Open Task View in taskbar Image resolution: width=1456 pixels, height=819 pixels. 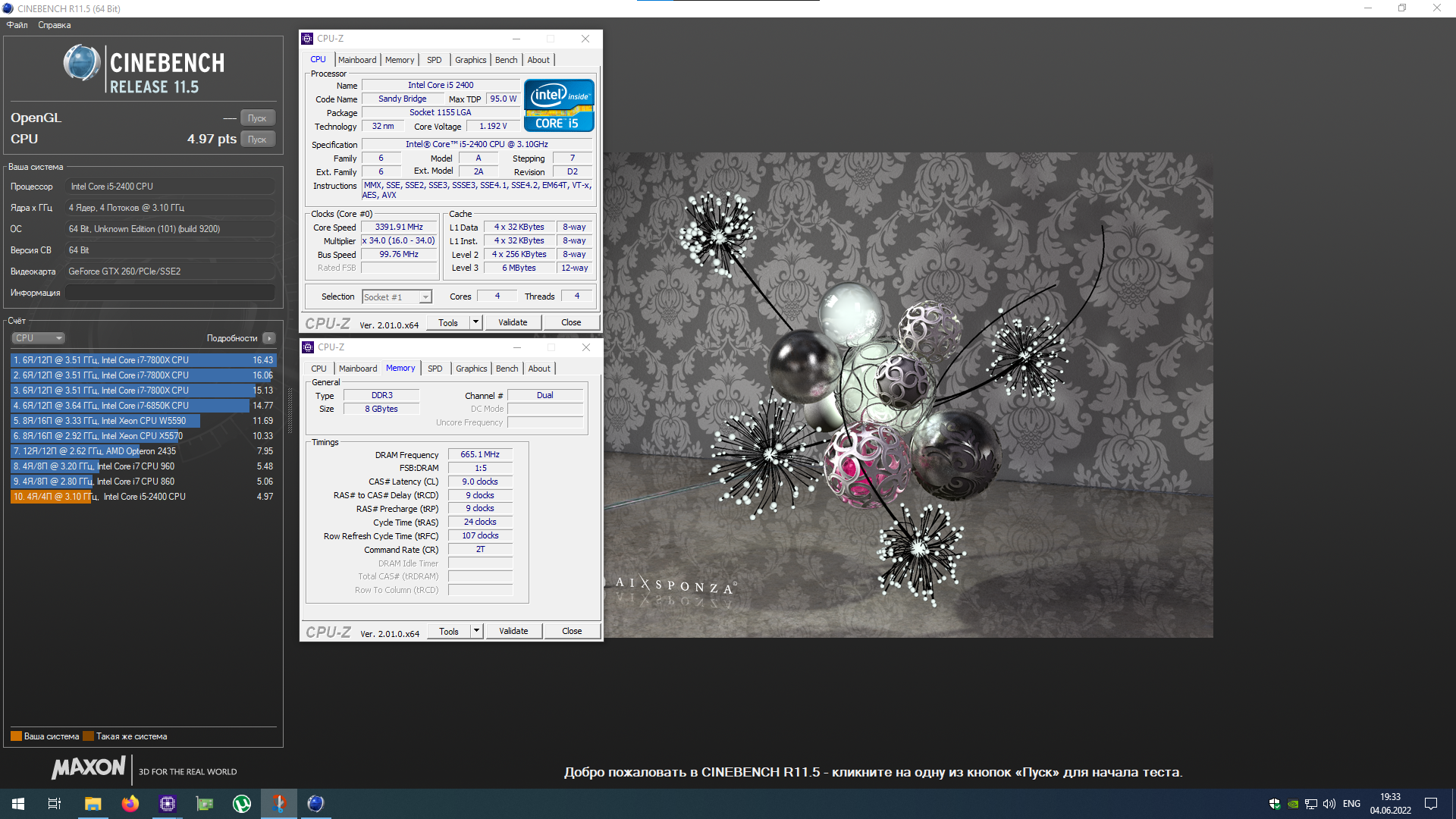55,804
